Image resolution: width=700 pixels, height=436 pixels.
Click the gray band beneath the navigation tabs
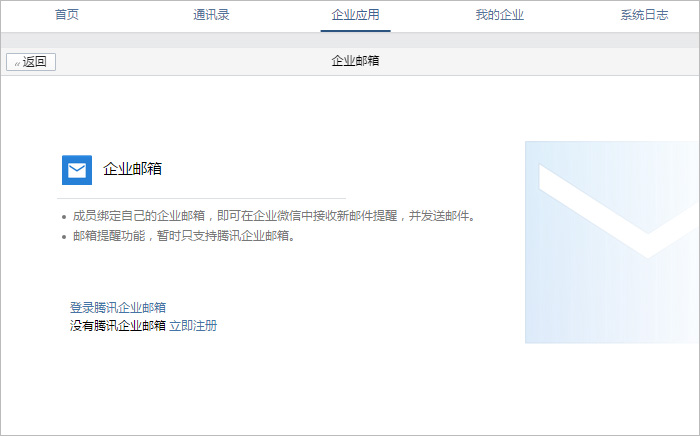(350, 40)
